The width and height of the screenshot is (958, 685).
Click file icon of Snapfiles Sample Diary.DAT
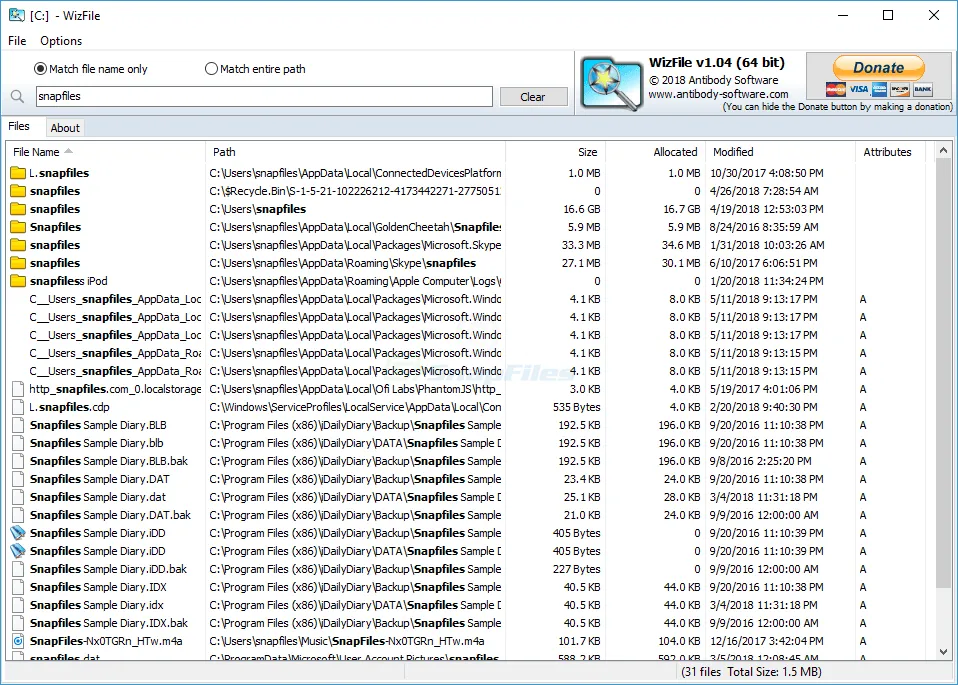tap(18, 479)
